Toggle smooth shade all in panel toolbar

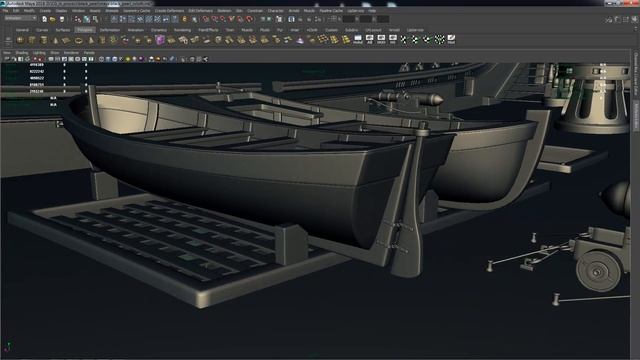pos(108,59)
